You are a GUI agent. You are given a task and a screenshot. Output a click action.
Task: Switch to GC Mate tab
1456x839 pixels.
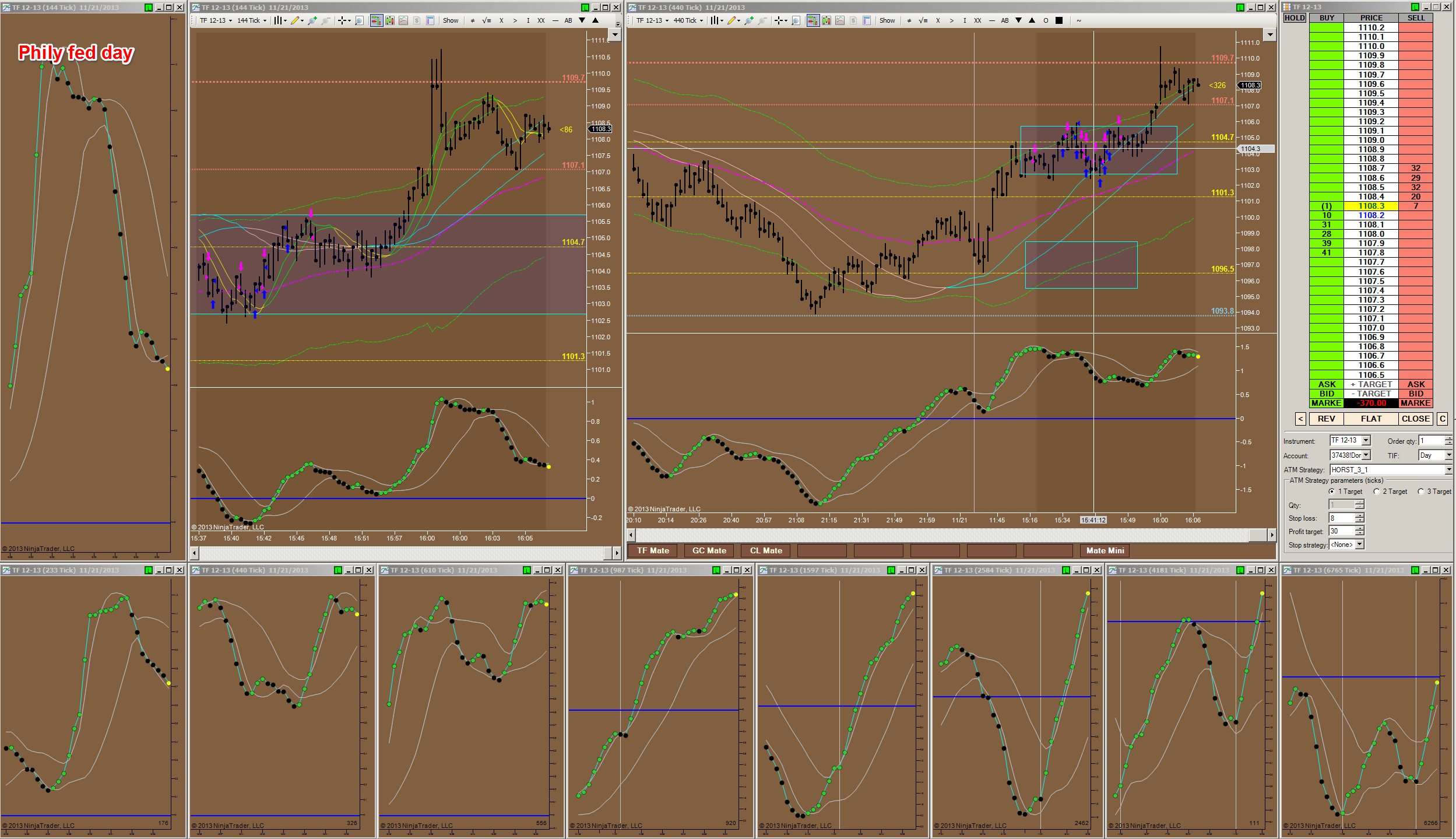709,550
